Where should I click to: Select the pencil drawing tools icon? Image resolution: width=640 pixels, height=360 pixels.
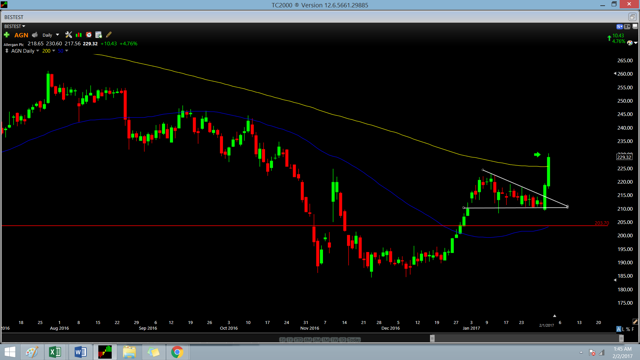click(109, 35)
